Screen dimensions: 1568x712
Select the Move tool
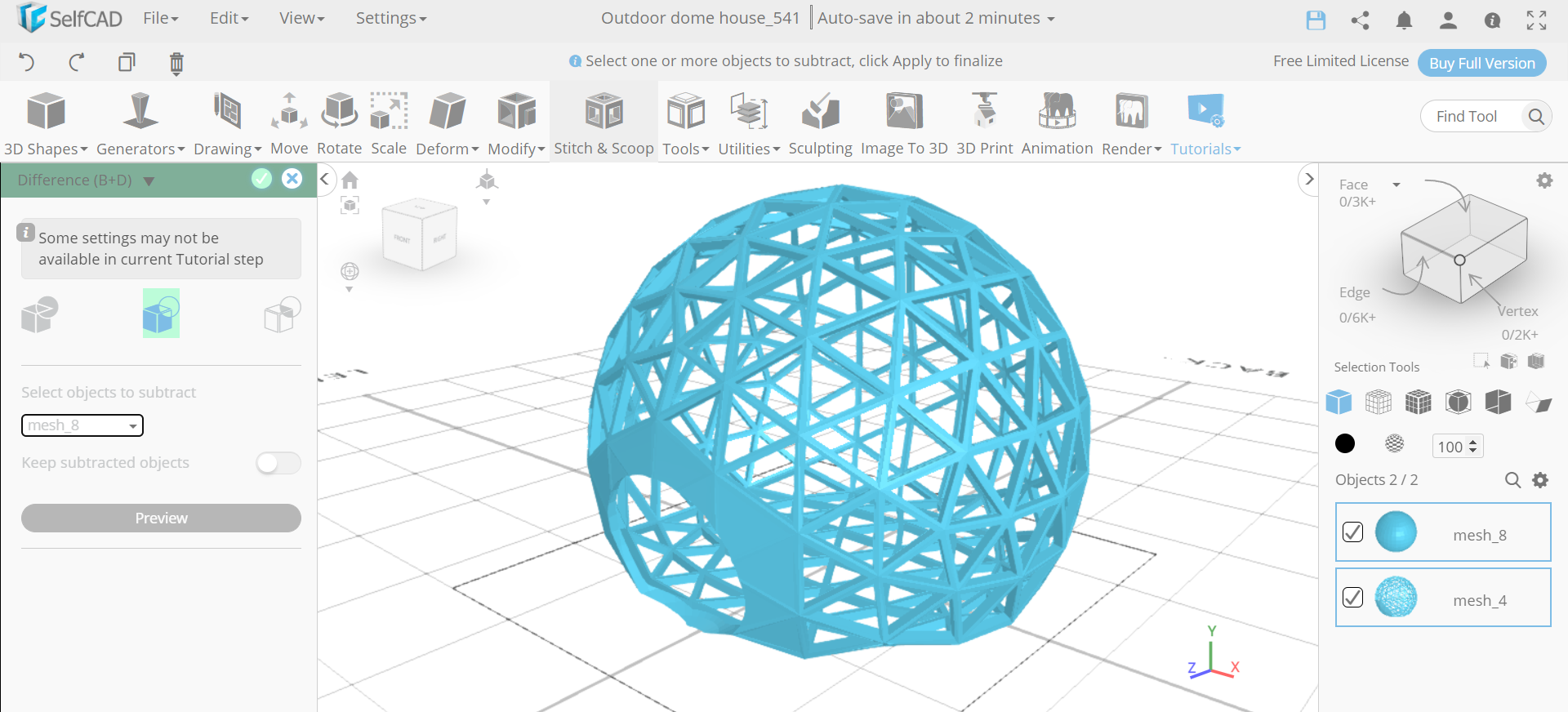click(289, 123)
